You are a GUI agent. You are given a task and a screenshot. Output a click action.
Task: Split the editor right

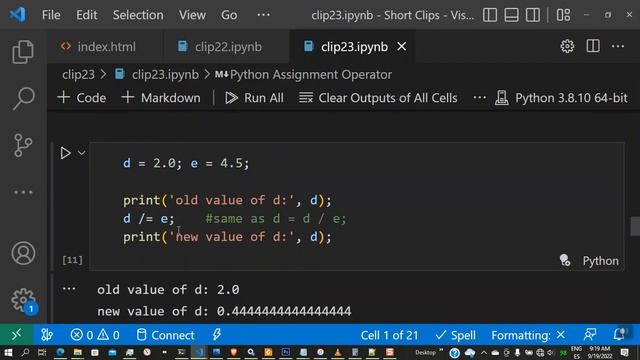pyautogui.click(x=593, y=46)
